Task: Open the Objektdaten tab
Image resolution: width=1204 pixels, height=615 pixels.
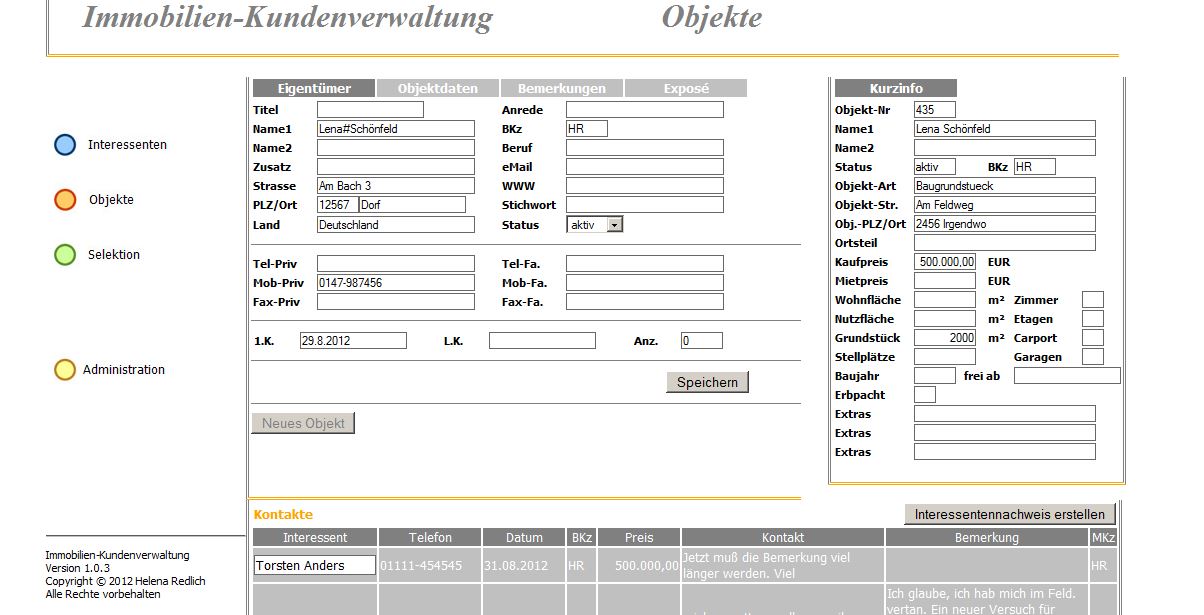Action: click(437, 87)
